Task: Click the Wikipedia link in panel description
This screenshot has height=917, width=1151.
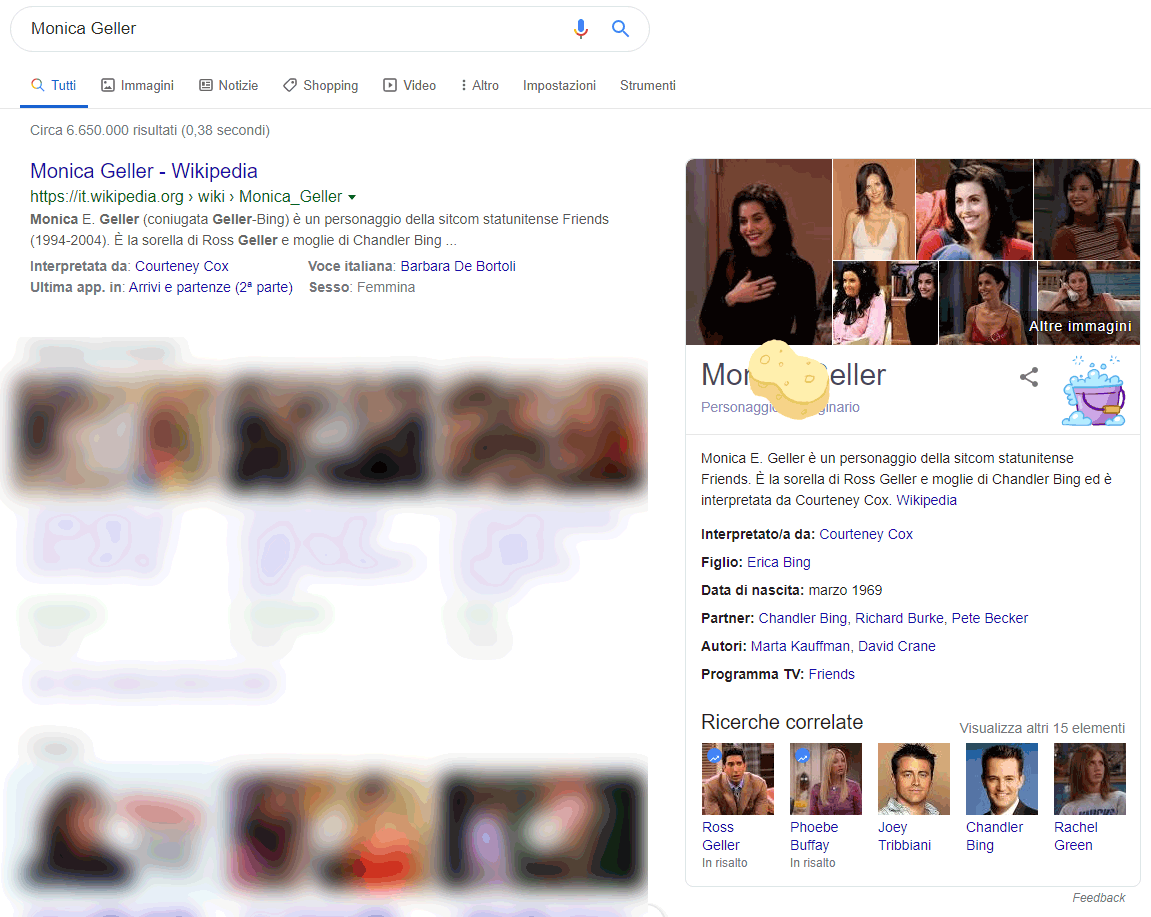Action: 926,500
